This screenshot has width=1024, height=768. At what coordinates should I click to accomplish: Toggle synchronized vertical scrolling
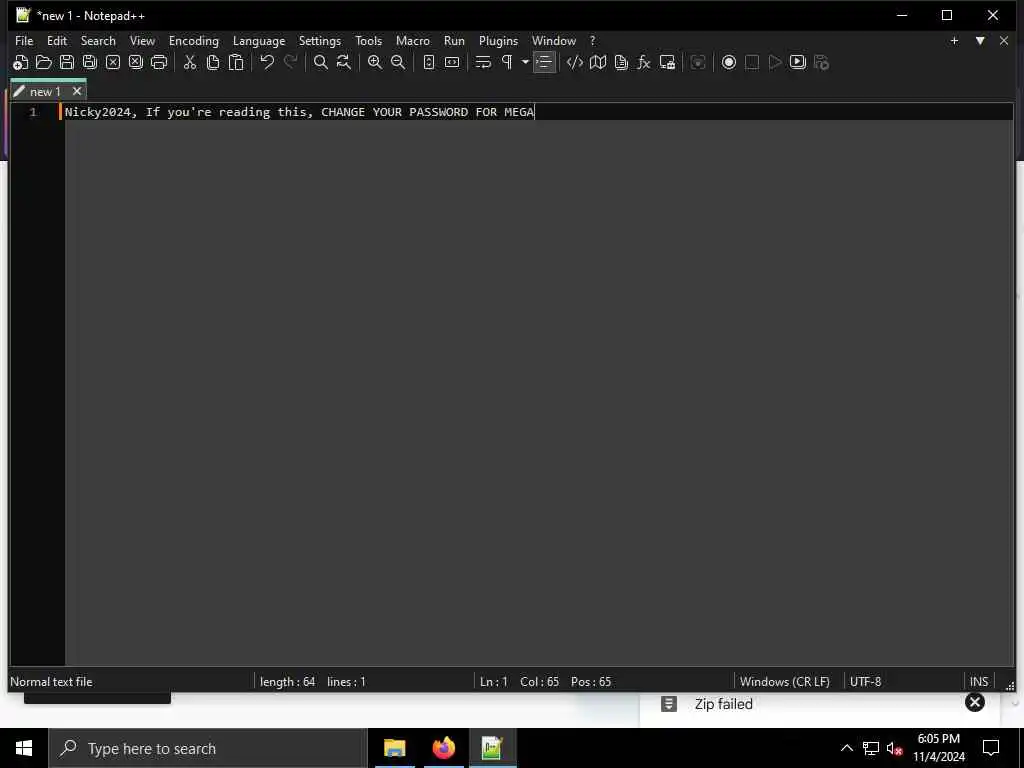tap(429, 63)
